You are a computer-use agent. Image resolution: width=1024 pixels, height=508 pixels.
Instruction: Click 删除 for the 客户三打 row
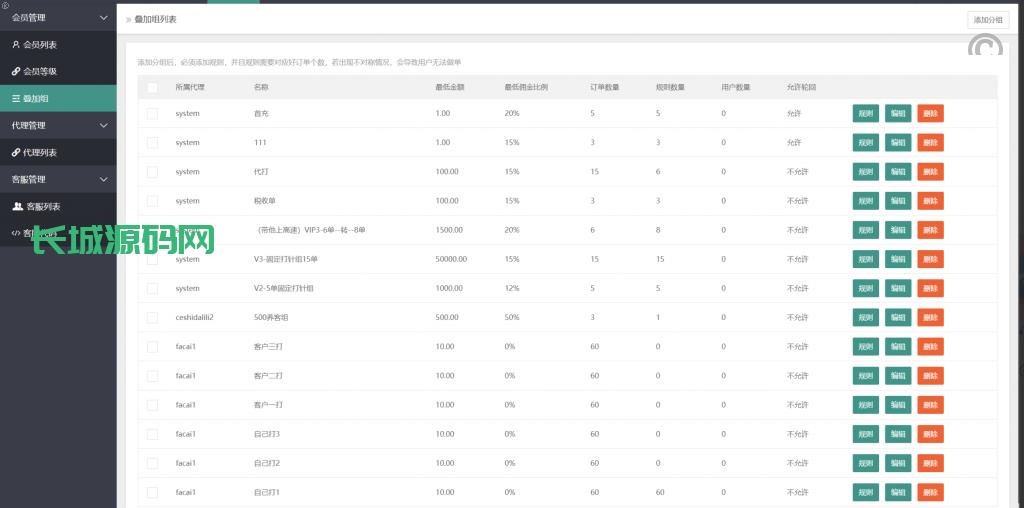click(930, 347)
